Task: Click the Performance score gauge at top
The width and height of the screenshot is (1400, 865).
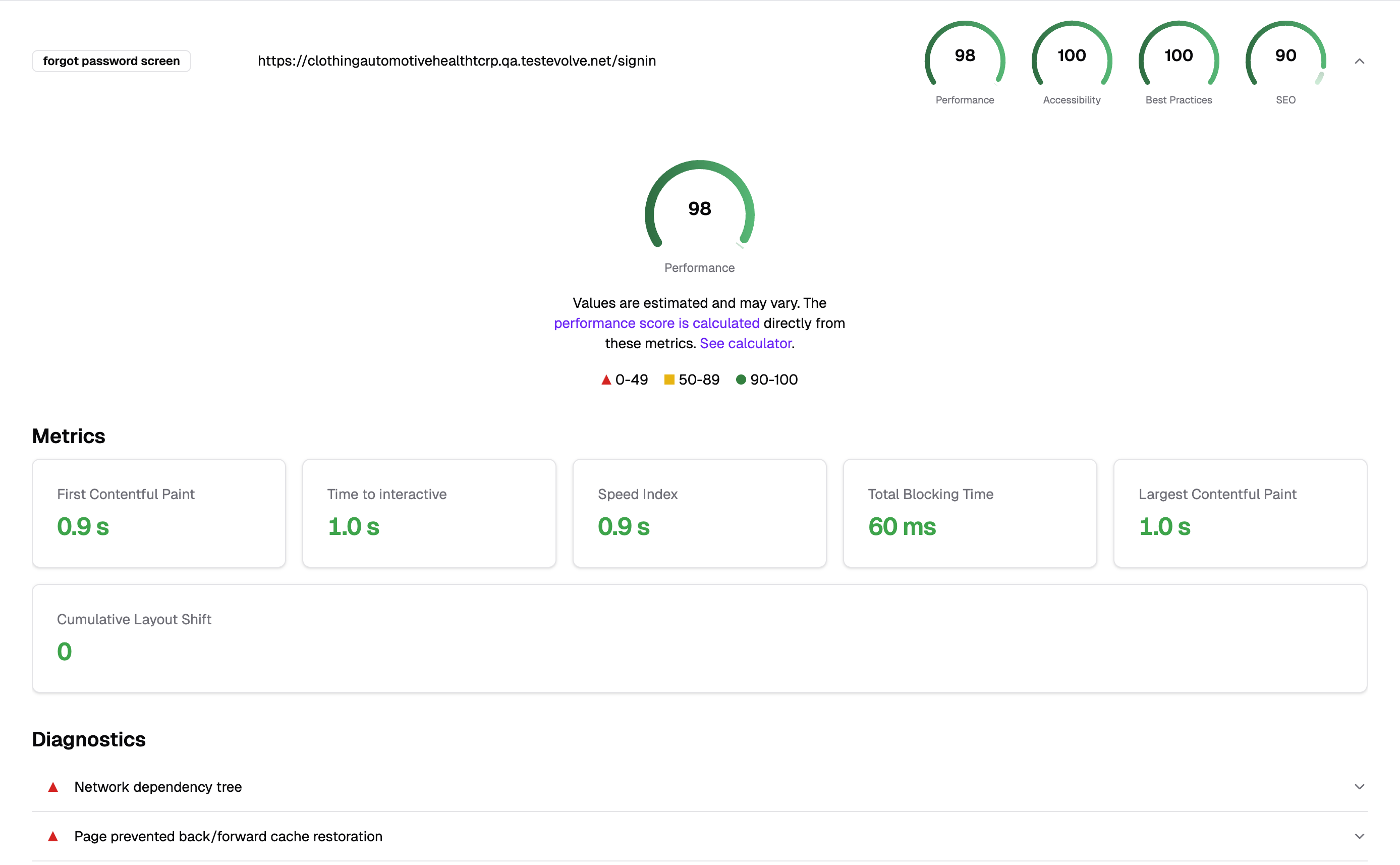Action: tap(964, 56)
